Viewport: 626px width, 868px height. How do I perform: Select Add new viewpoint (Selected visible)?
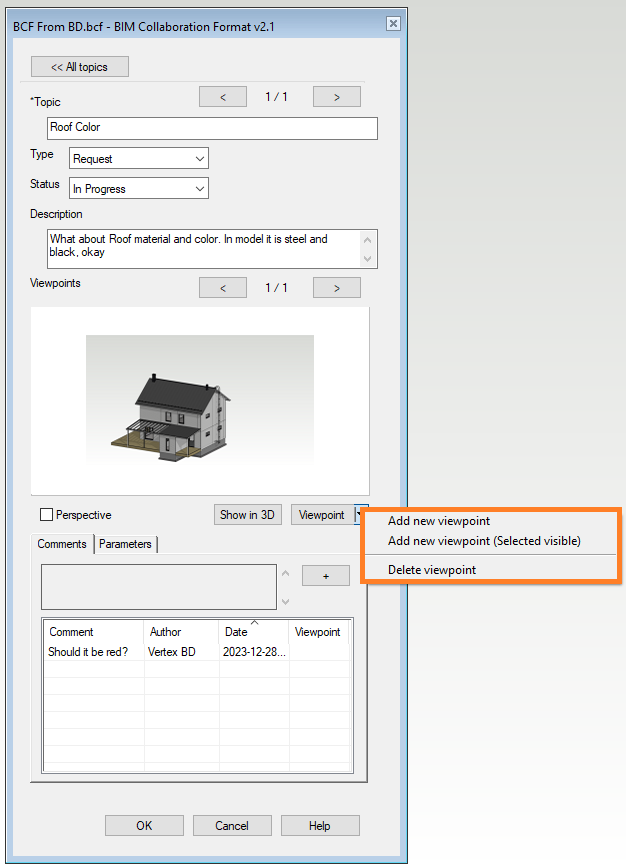[484, 541]
